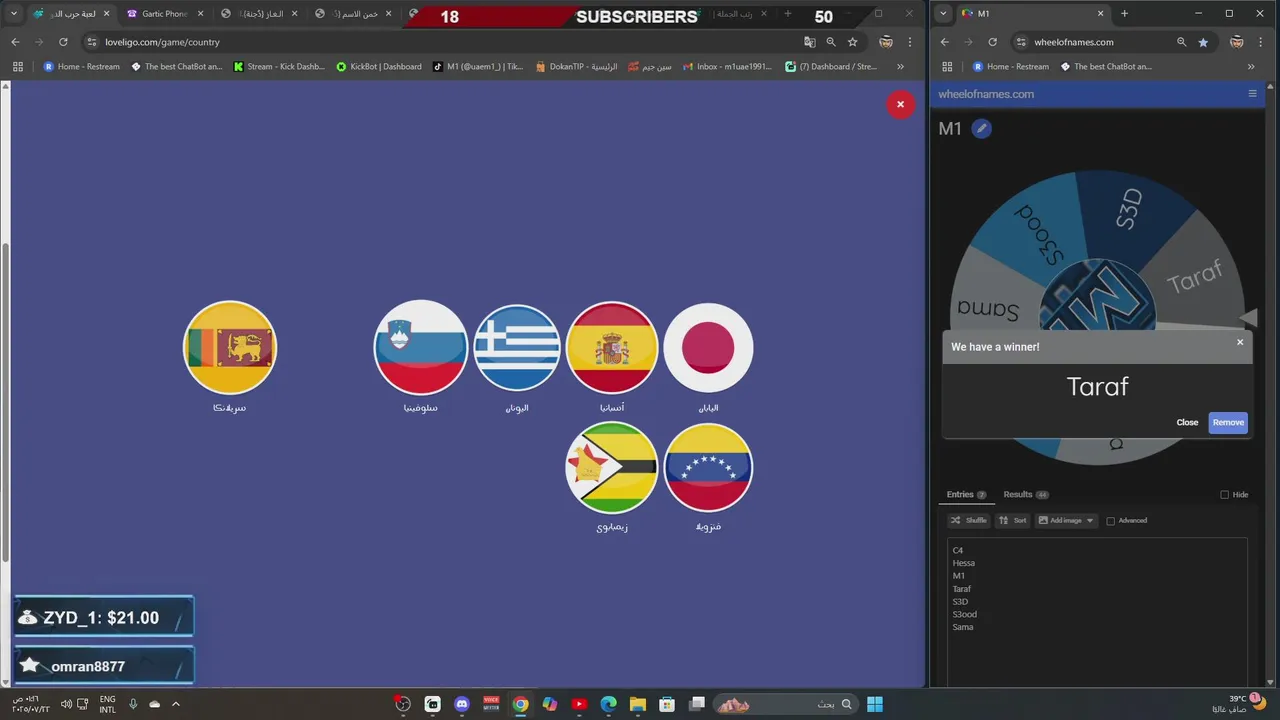Open File Explorer from the taskbar

638,704
